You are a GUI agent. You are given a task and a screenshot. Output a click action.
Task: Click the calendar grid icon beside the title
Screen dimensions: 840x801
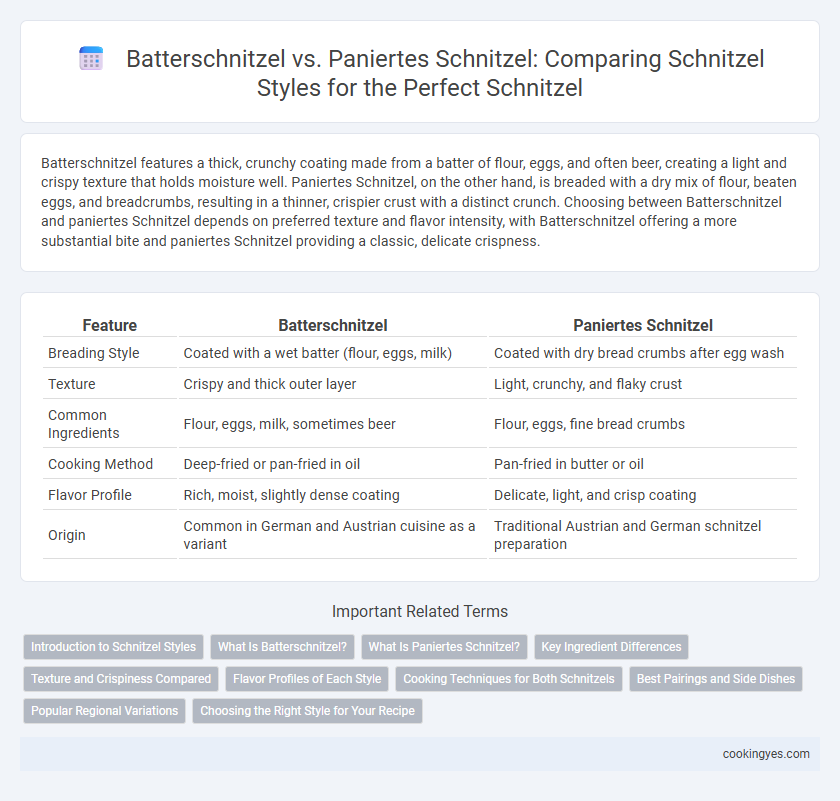(91, 58)
